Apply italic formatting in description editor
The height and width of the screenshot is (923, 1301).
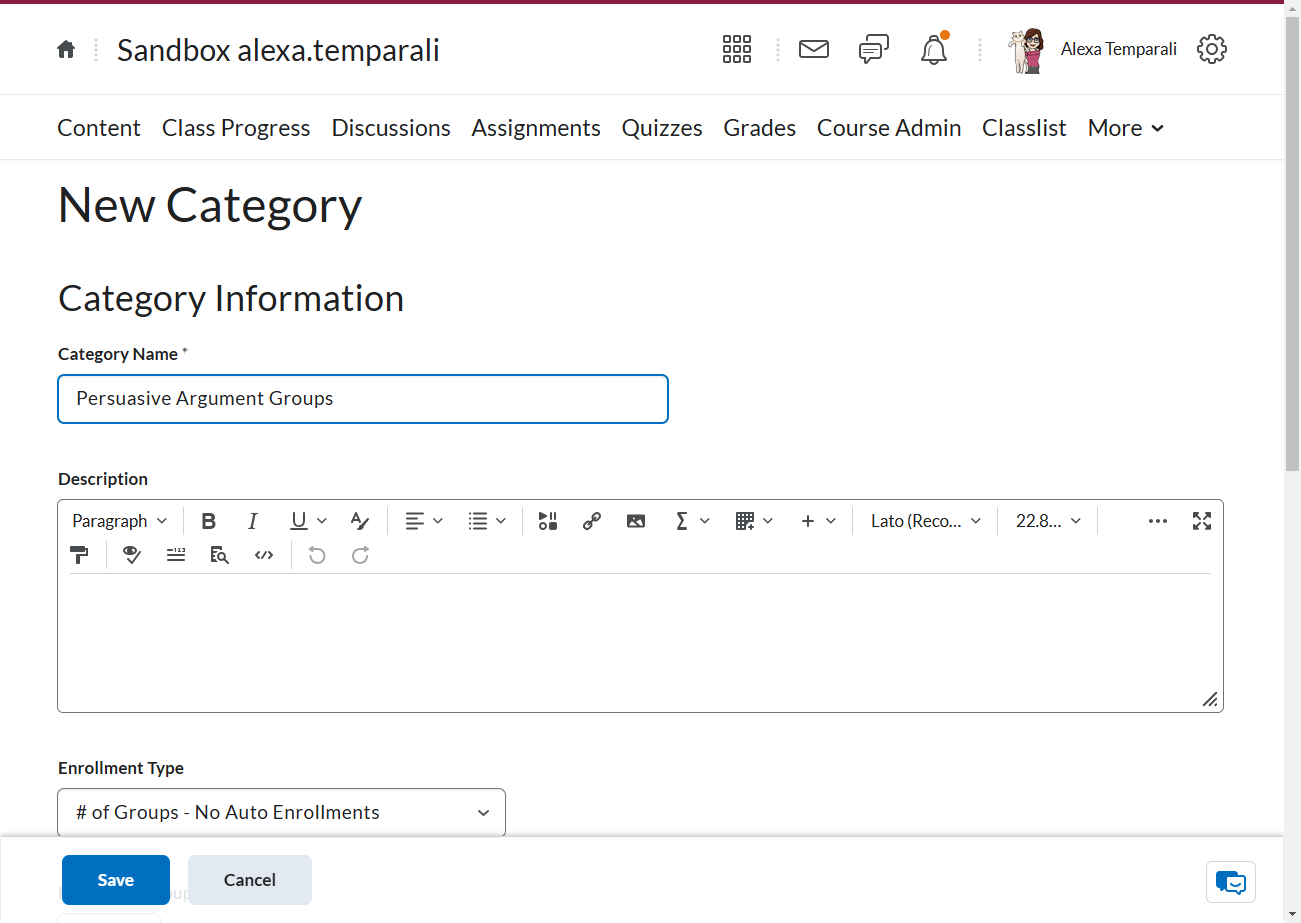tap(253, 521)
